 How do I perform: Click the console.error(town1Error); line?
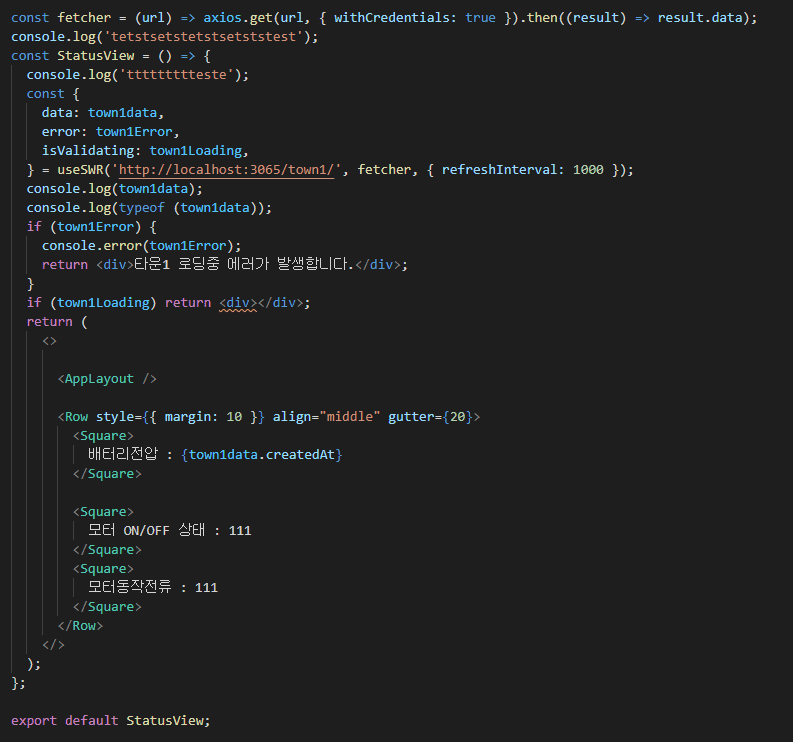tap(142, 246)
